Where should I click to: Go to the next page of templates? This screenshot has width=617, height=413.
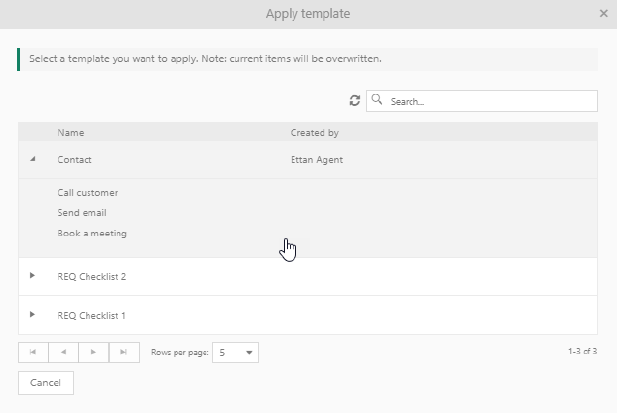tap(93, 352)
